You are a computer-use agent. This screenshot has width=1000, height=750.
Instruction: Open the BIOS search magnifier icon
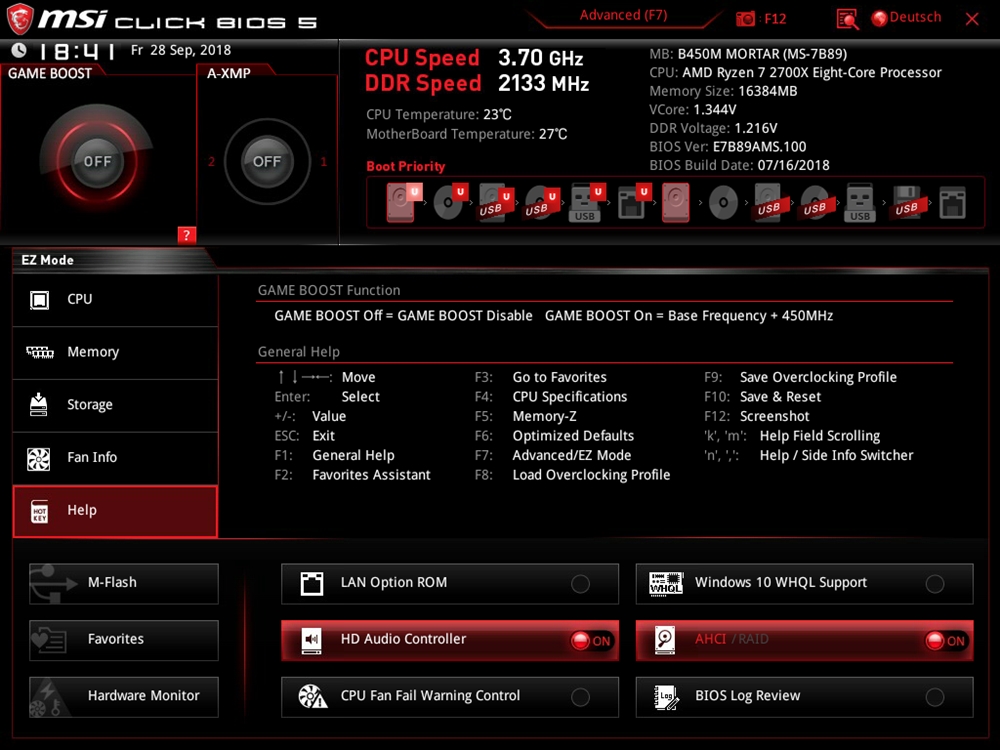tap(847, 19)
